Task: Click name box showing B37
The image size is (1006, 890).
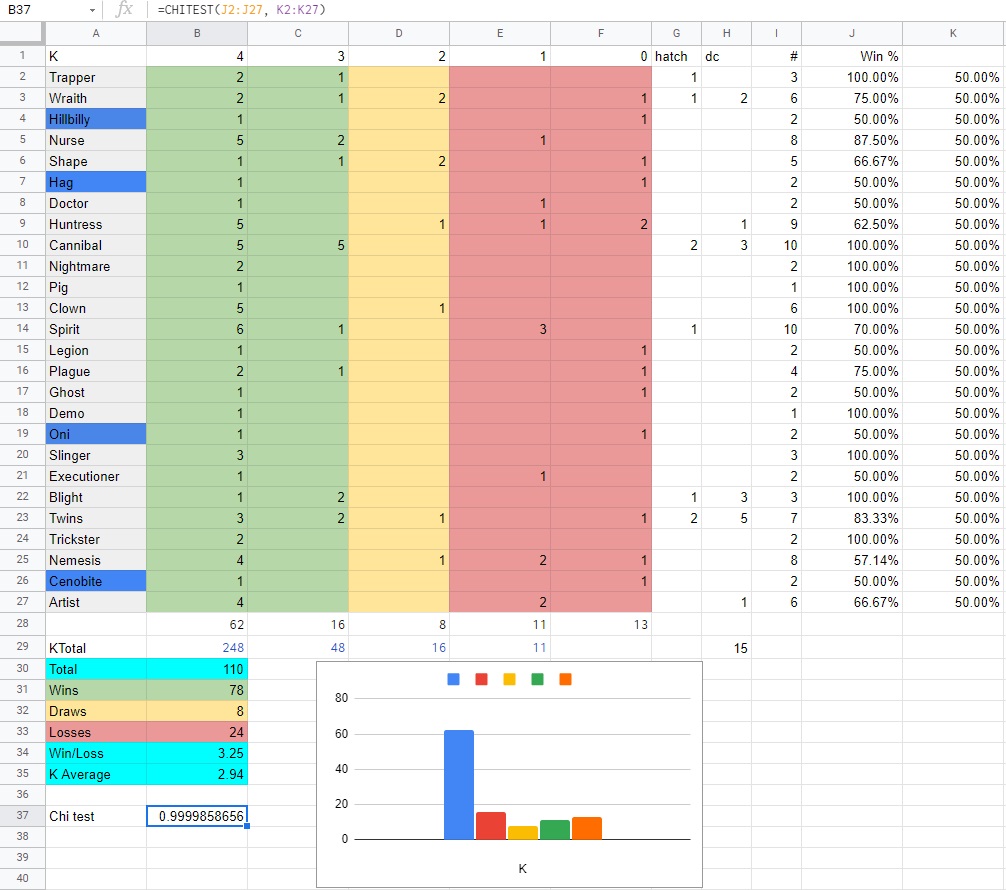Action: [x=19, y=10]
